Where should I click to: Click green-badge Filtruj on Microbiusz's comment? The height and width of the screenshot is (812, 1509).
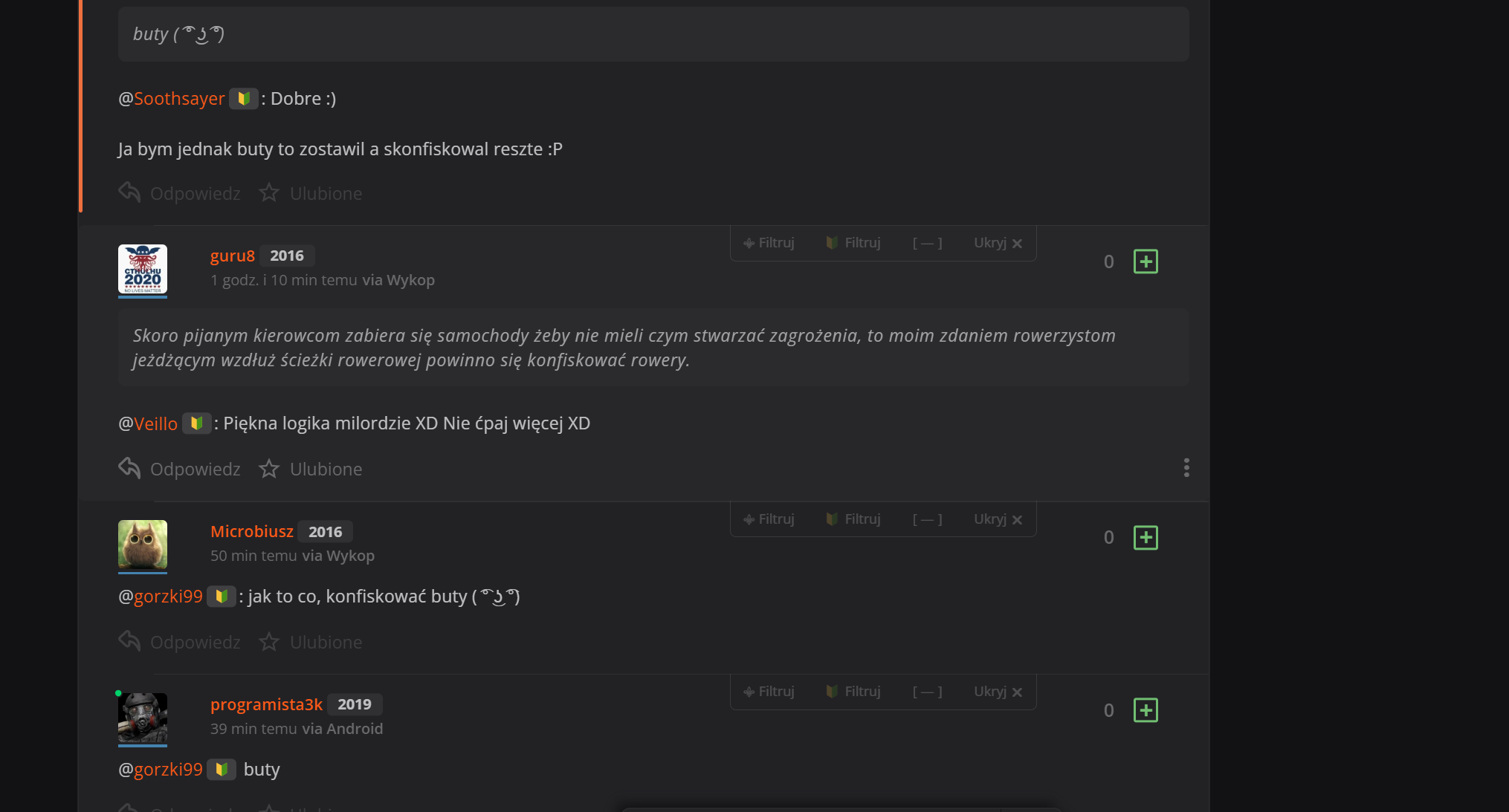[853, 519]
